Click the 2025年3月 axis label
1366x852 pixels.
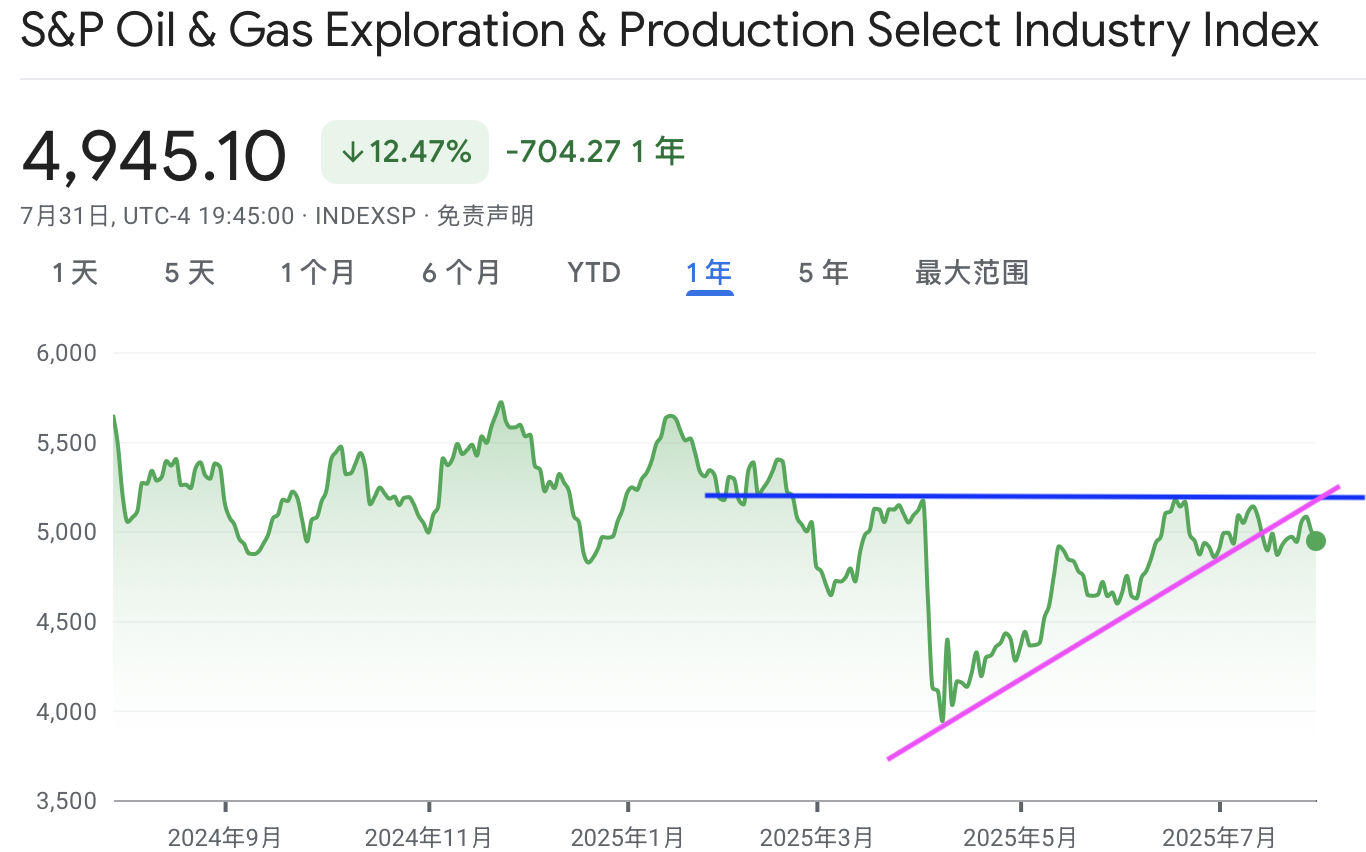tap(817, 836)
